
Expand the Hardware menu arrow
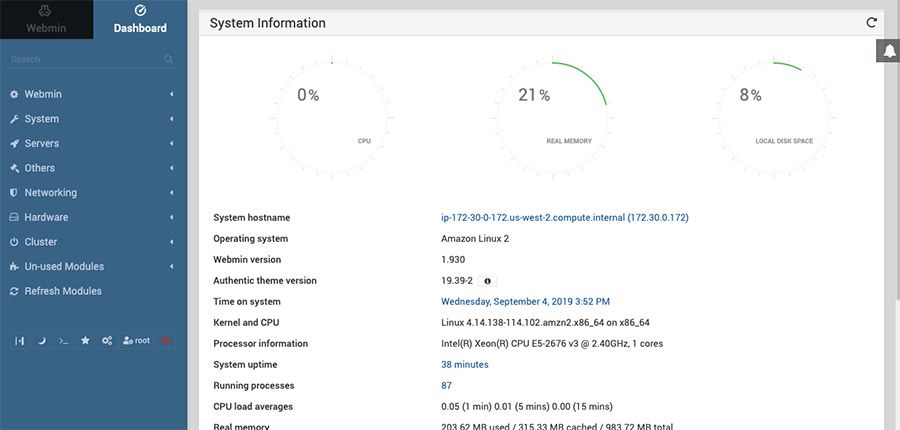(x=171, y=218)
